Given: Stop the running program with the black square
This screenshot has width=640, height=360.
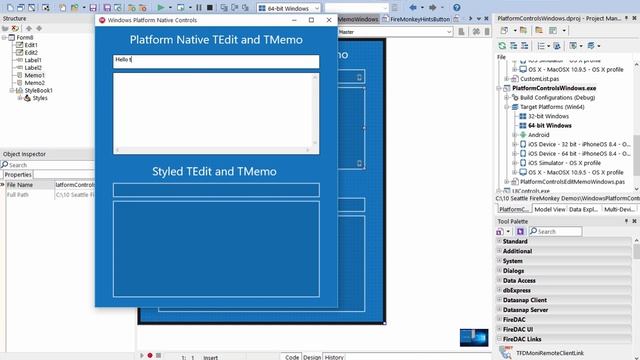Looking at the screenshot, I should [x=209, y=7].
